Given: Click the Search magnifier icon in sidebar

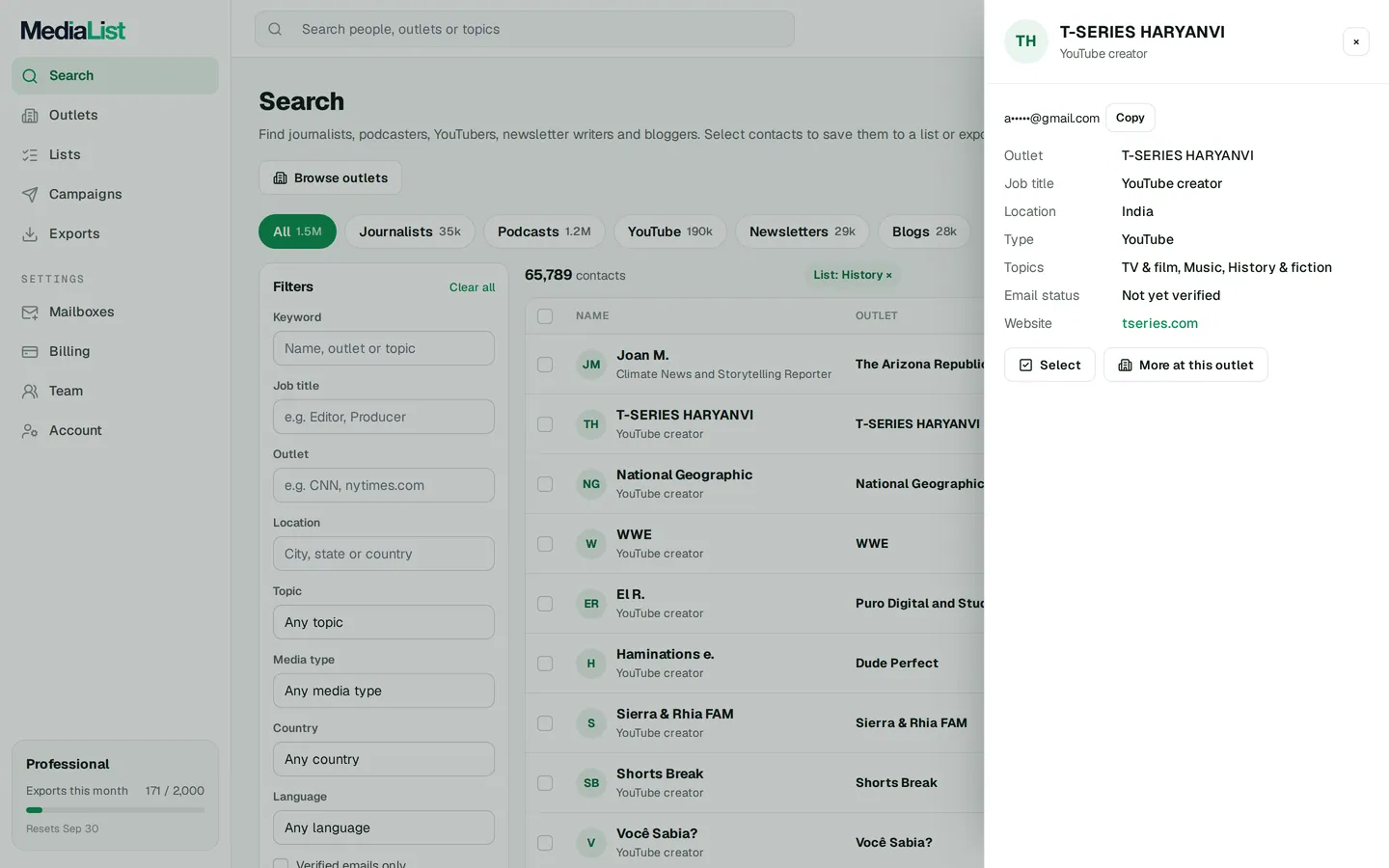Looking at the screenshot, I should pos(30,76).
